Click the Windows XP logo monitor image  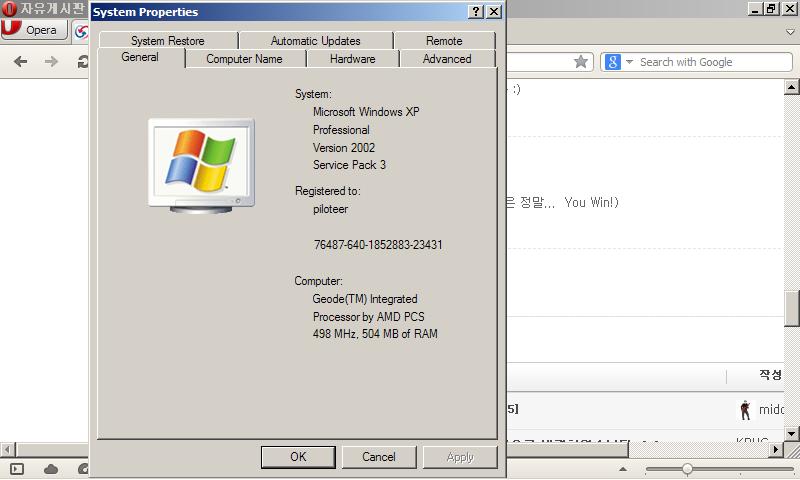202,166
